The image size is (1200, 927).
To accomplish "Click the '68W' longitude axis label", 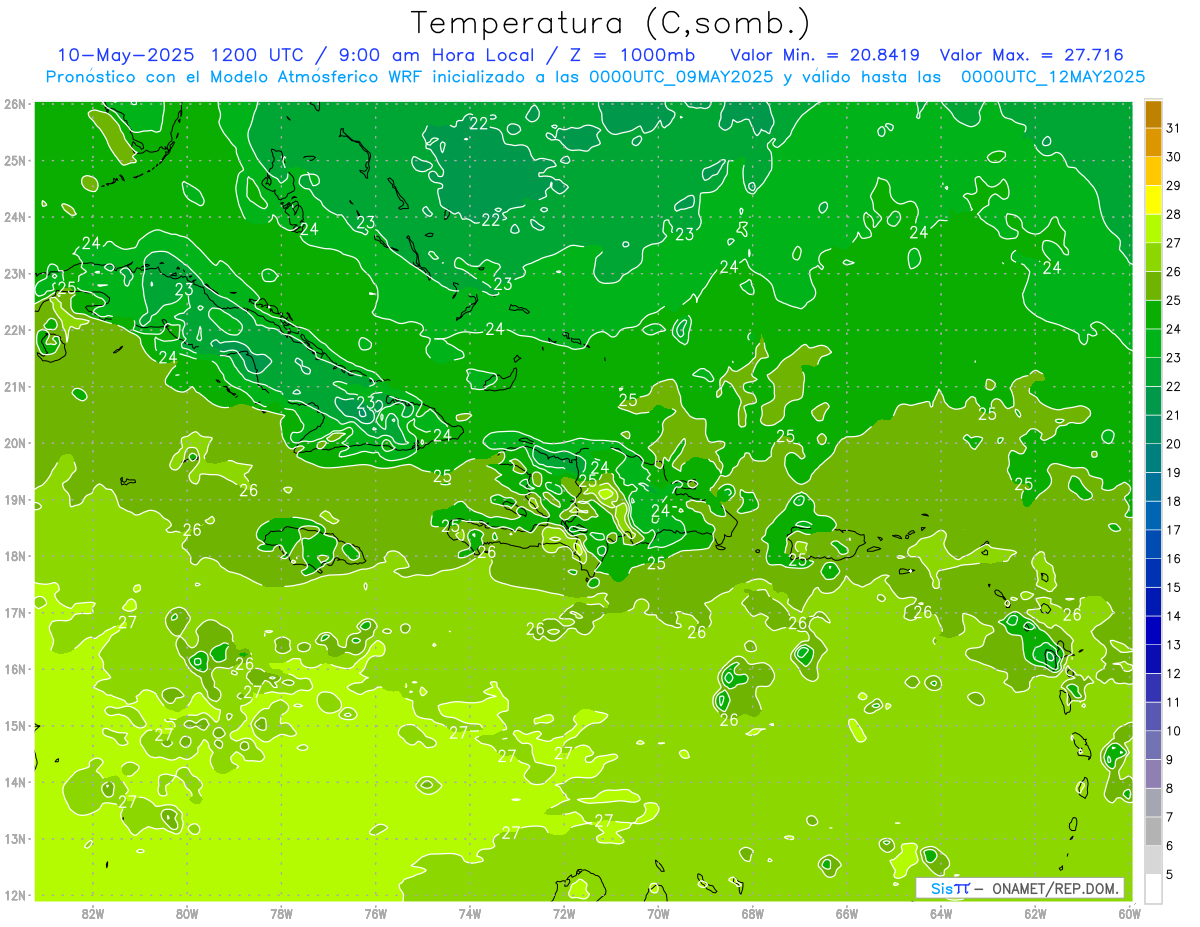I will 752,913.
